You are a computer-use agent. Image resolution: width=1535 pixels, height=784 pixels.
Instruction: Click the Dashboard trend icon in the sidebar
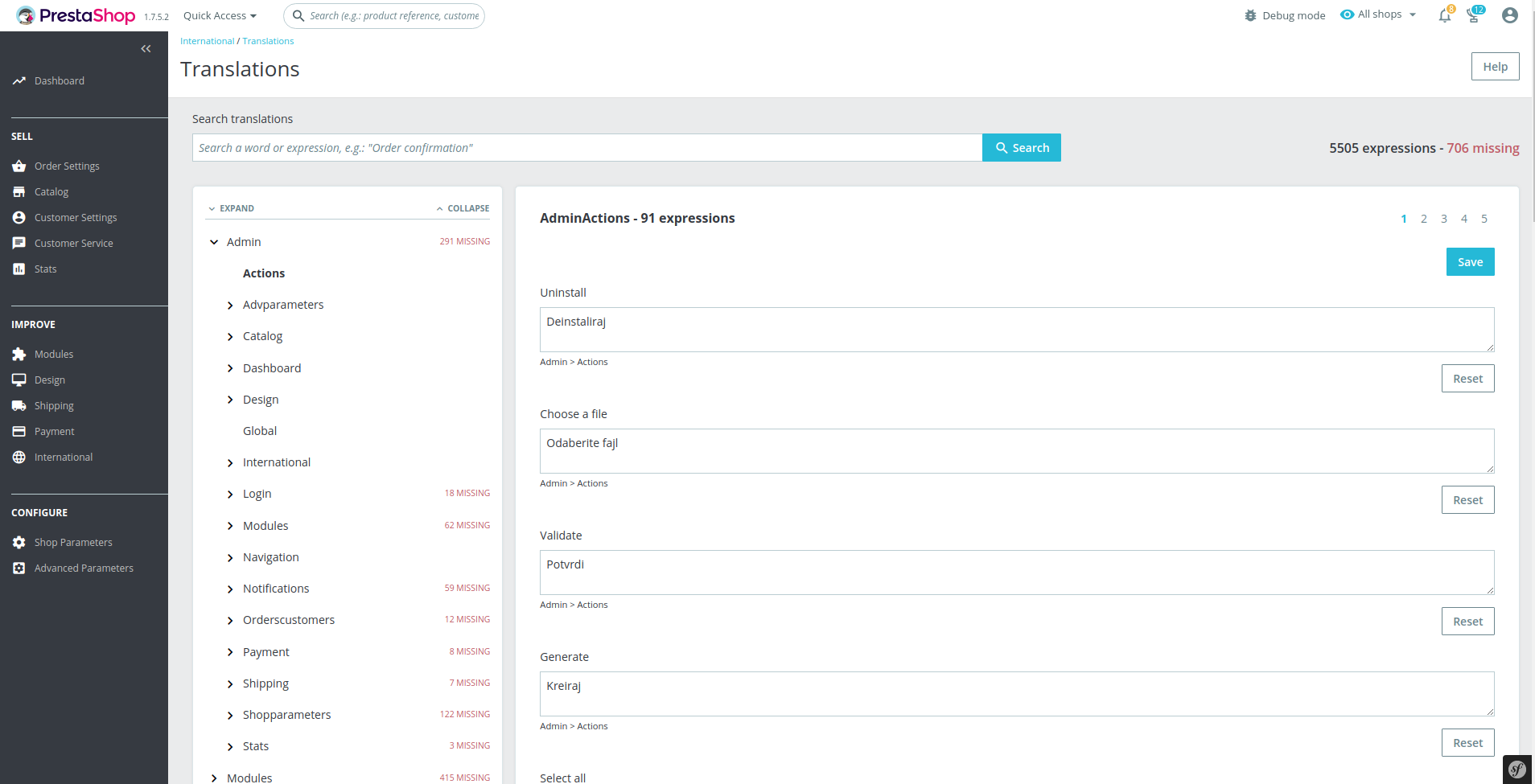19,81
